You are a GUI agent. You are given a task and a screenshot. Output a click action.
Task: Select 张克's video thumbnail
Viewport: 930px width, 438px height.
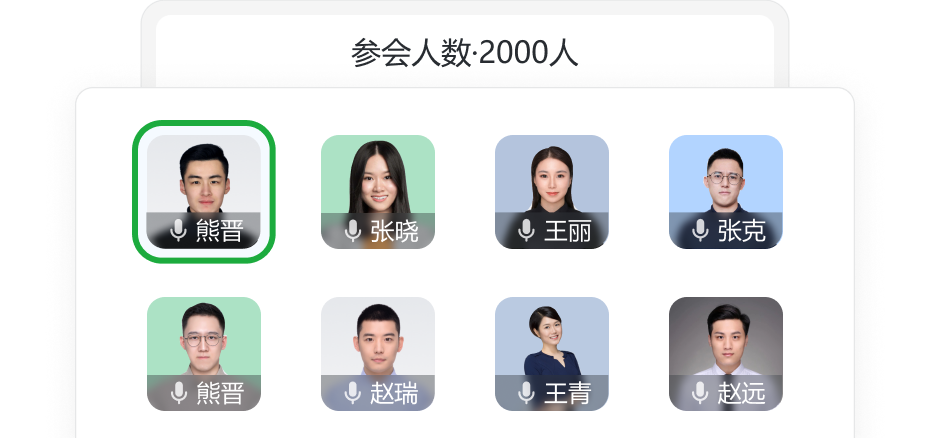[726, 192]
